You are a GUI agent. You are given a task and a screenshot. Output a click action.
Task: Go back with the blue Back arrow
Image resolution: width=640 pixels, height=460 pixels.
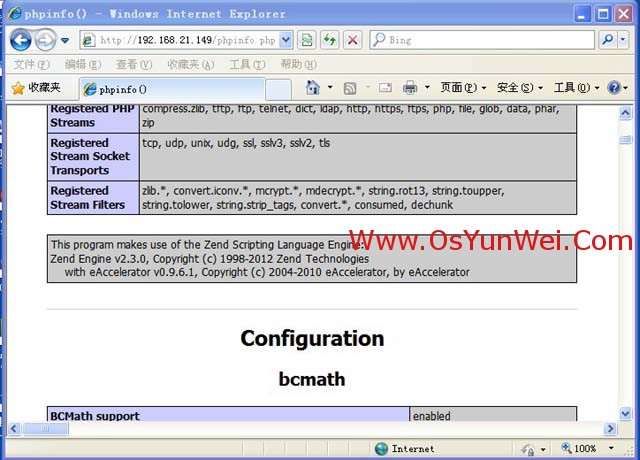coord(20,40)
